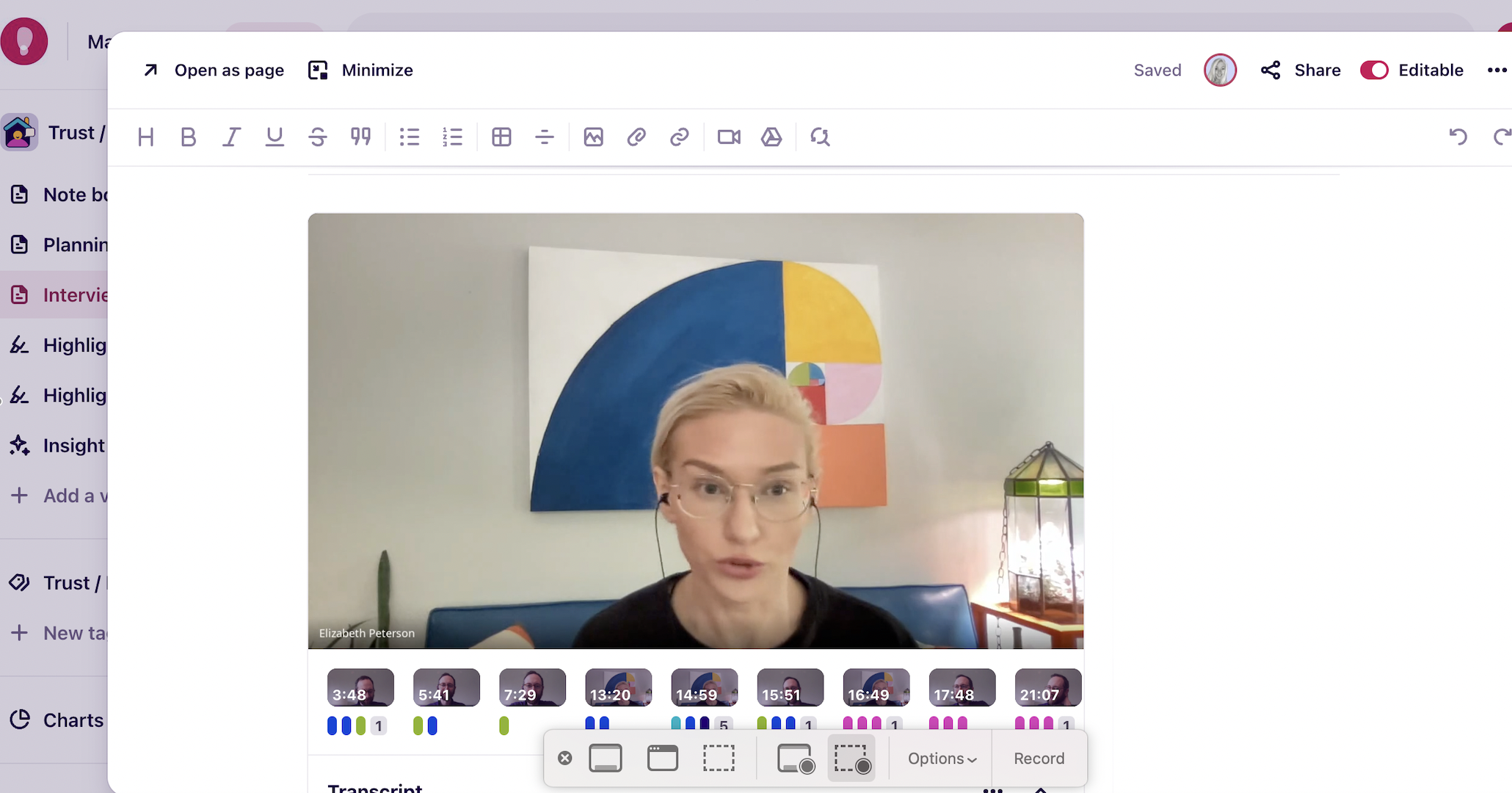Click the Record button
This screenshot has height=793, width=1512.
coord(1039,758)
